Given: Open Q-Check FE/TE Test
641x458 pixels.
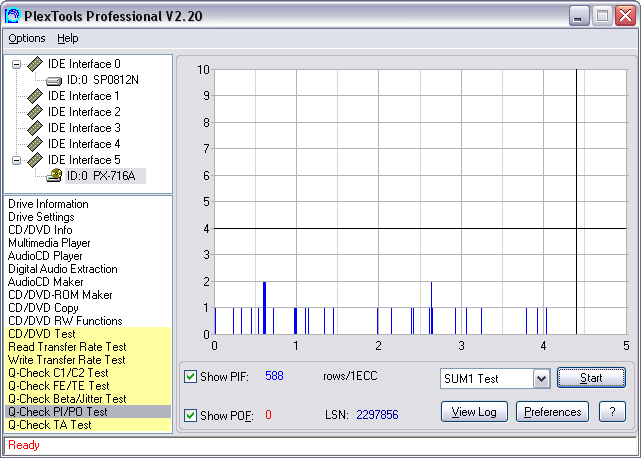Looking at the screenshot, I should [88, 386].
